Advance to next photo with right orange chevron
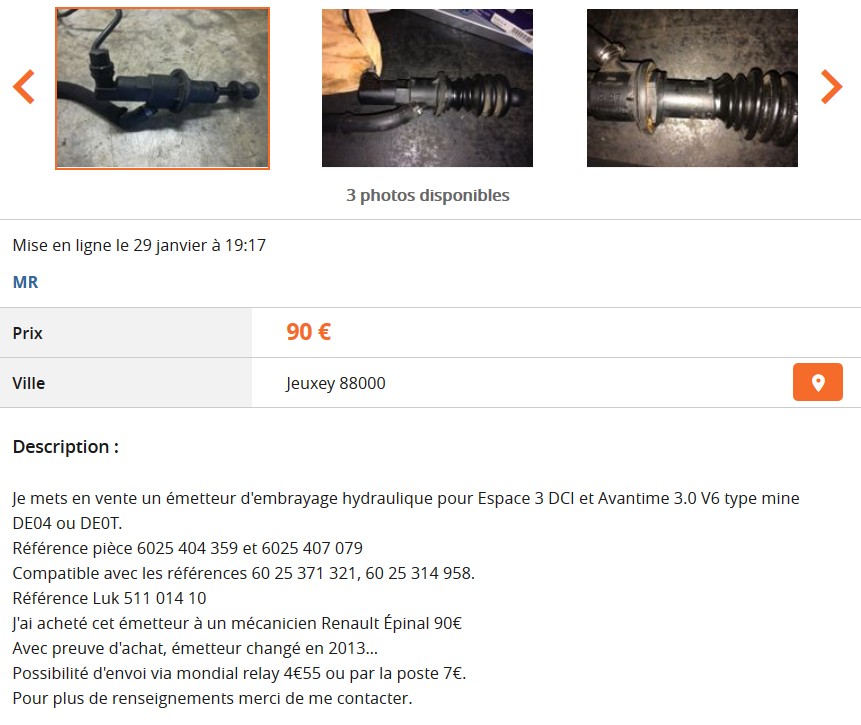Viewport: 861px width, 725px height. click(x=831, y=87)
